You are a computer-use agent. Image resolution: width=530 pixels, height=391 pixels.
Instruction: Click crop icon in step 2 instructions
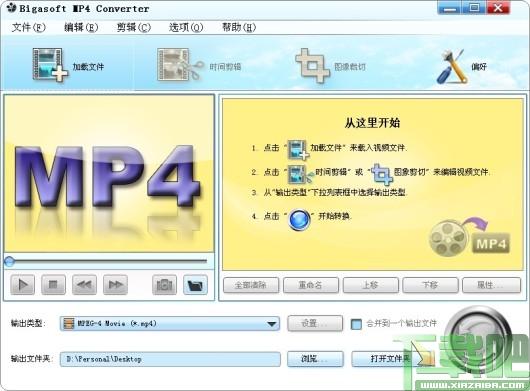coord(382,174)
